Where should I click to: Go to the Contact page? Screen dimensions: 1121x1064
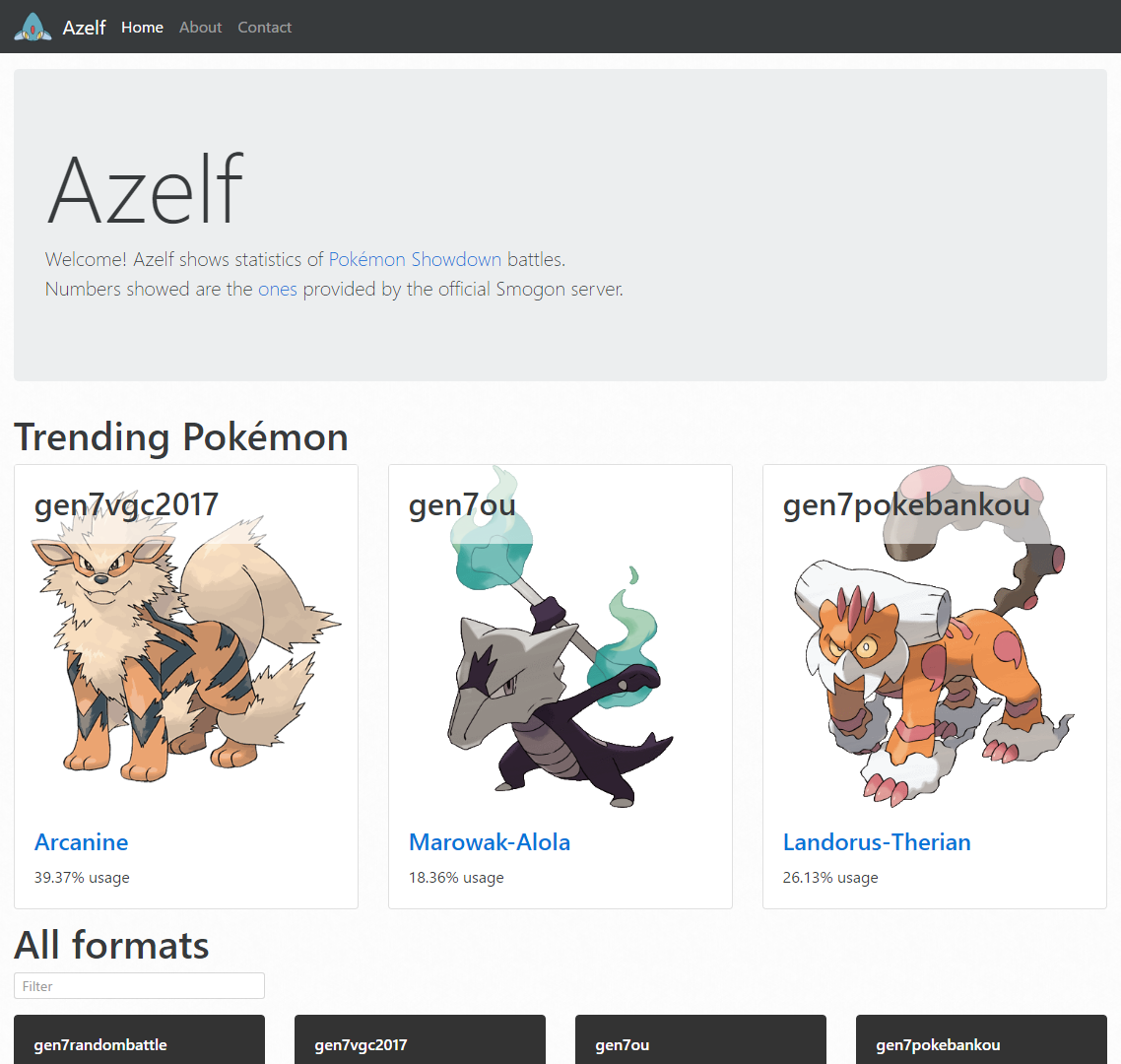[265, 28]
